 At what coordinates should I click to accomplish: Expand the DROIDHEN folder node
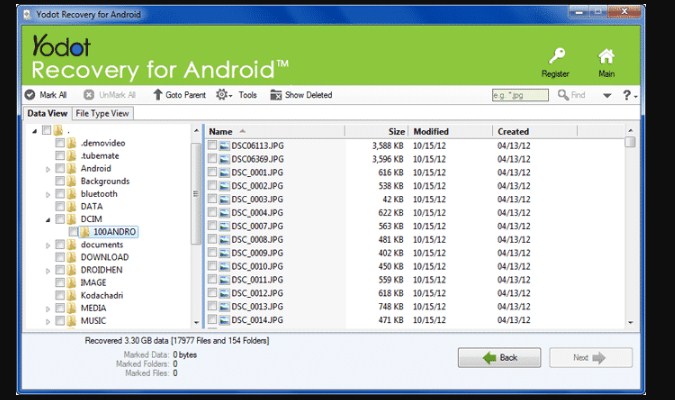(48, 271)
